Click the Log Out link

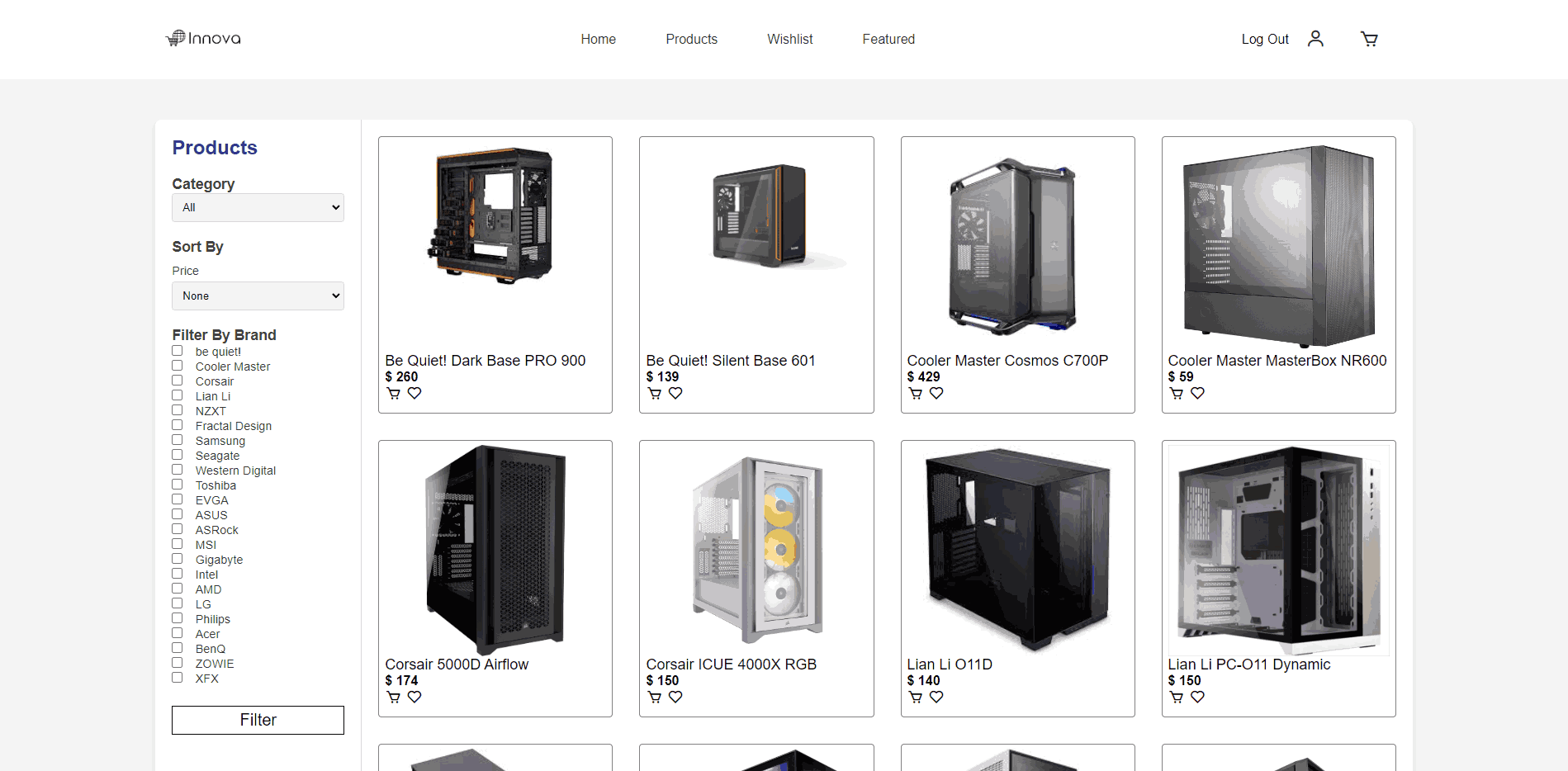[x=1264, y=40]
